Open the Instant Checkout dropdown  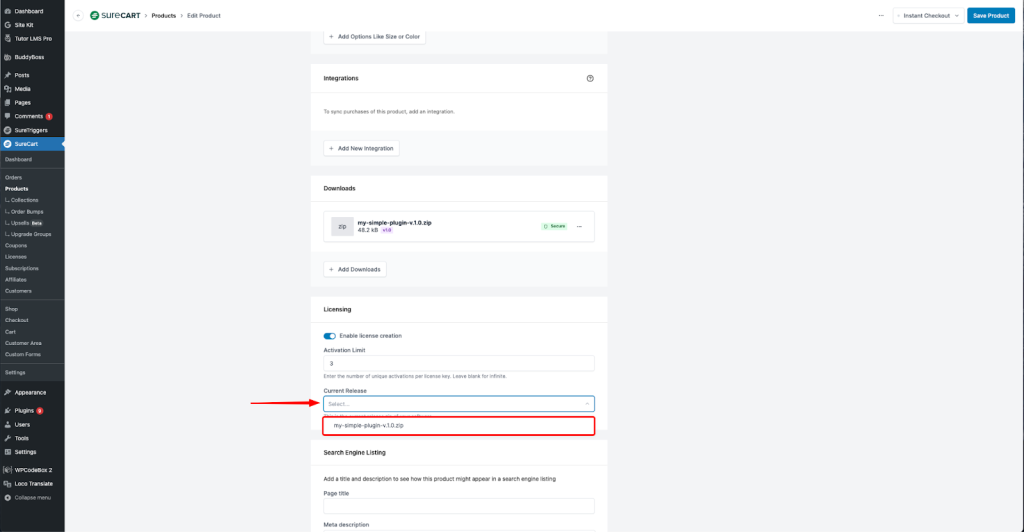coord(927,16)
